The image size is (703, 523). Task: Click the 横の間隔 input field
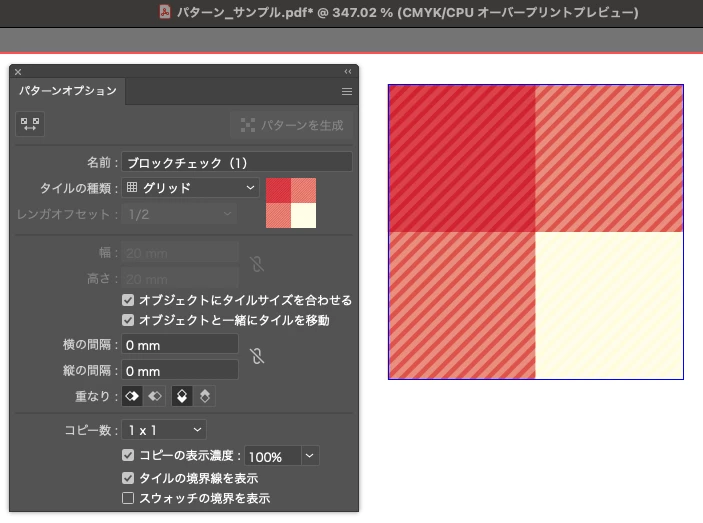180,345
